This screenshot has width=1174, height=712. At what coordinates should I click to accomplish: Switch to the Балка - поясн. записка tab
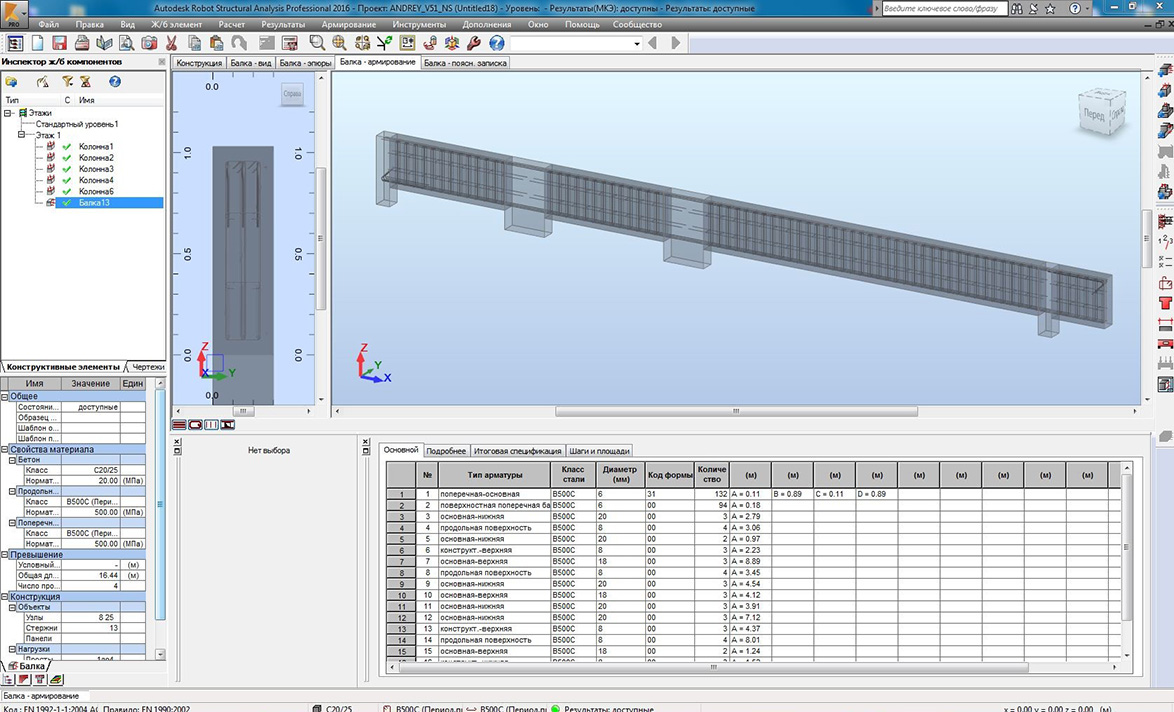(466, 63)
